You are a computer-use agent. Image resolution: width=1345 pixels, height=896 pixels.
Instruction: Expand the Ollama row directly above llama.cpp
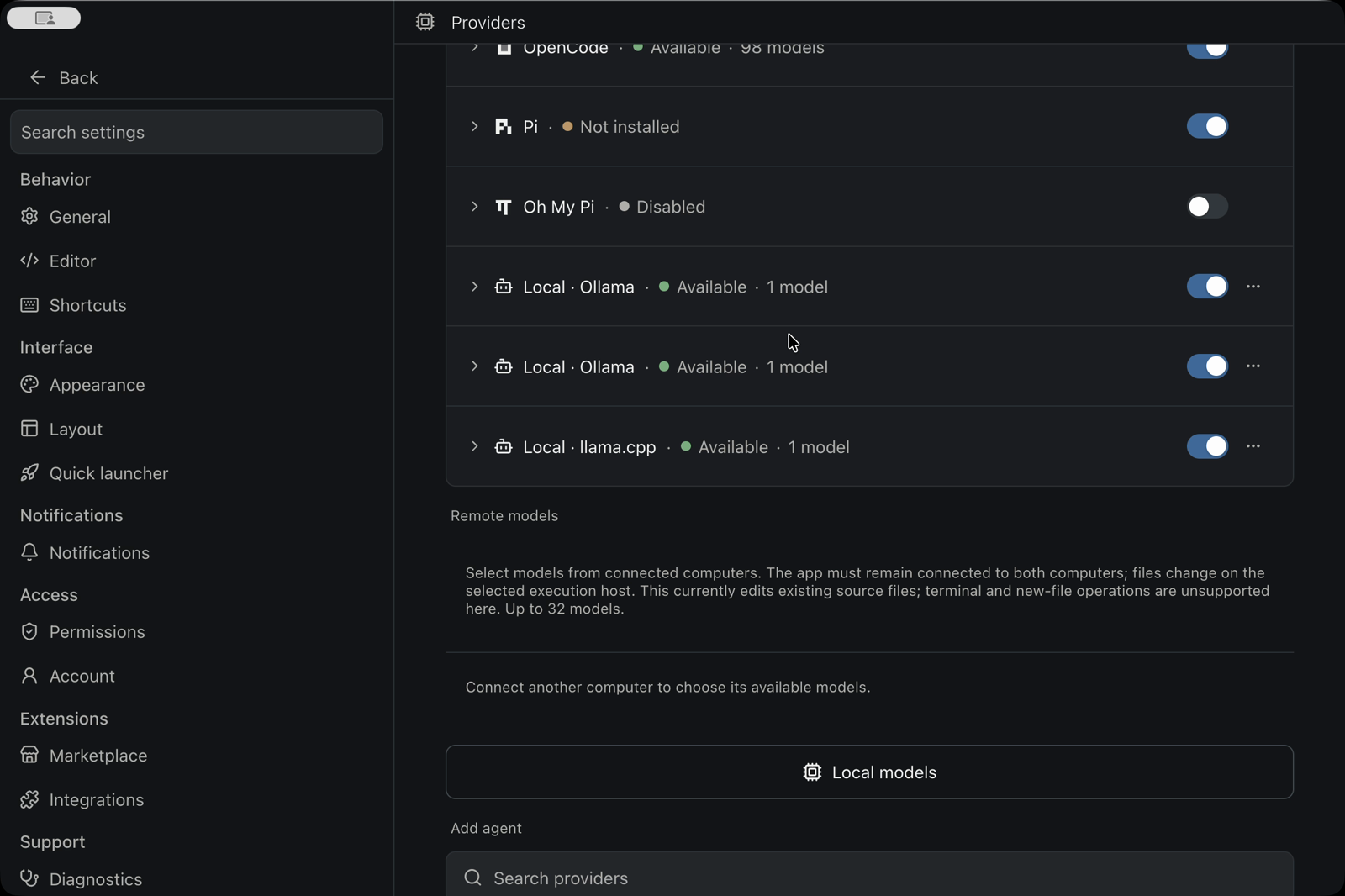[475, 366]
